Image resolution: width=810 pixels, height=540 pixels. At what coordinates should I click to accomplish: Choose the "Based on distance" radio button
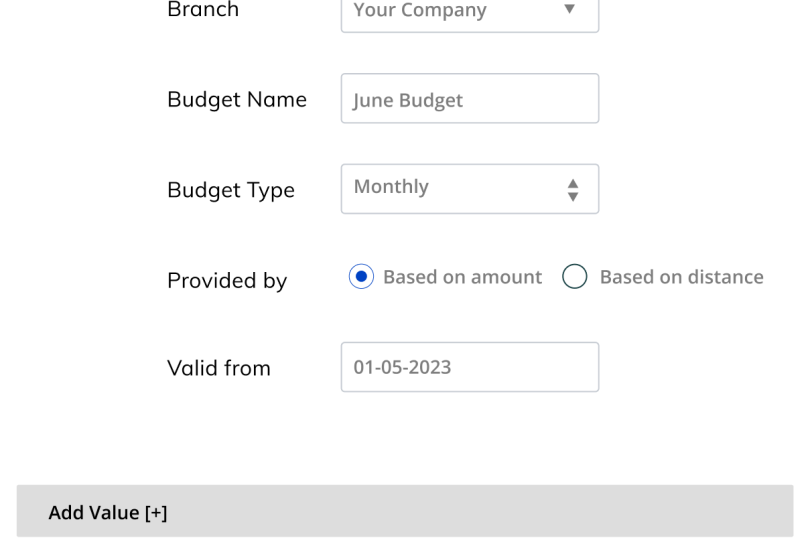tap(575, 277)
